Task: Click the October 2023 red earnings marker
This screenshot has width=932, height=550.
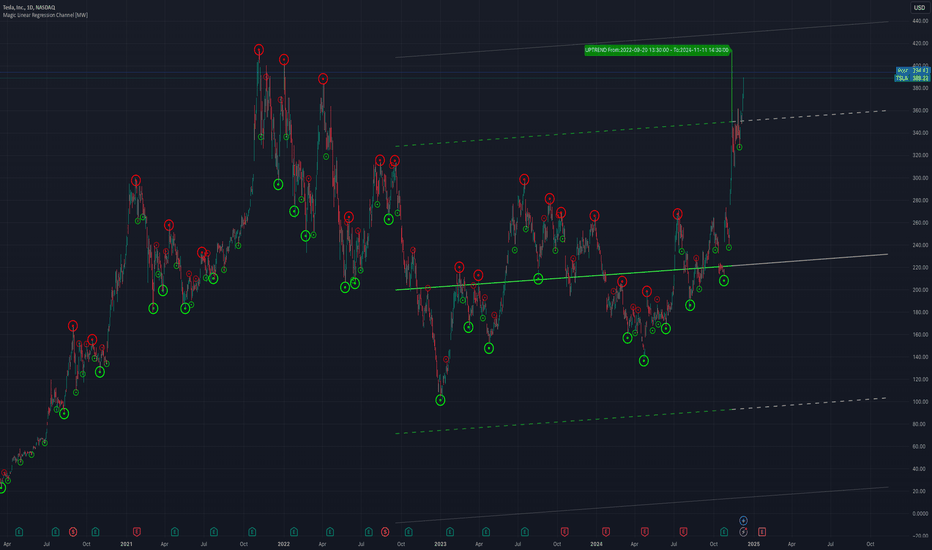Action: pos(565,532)
